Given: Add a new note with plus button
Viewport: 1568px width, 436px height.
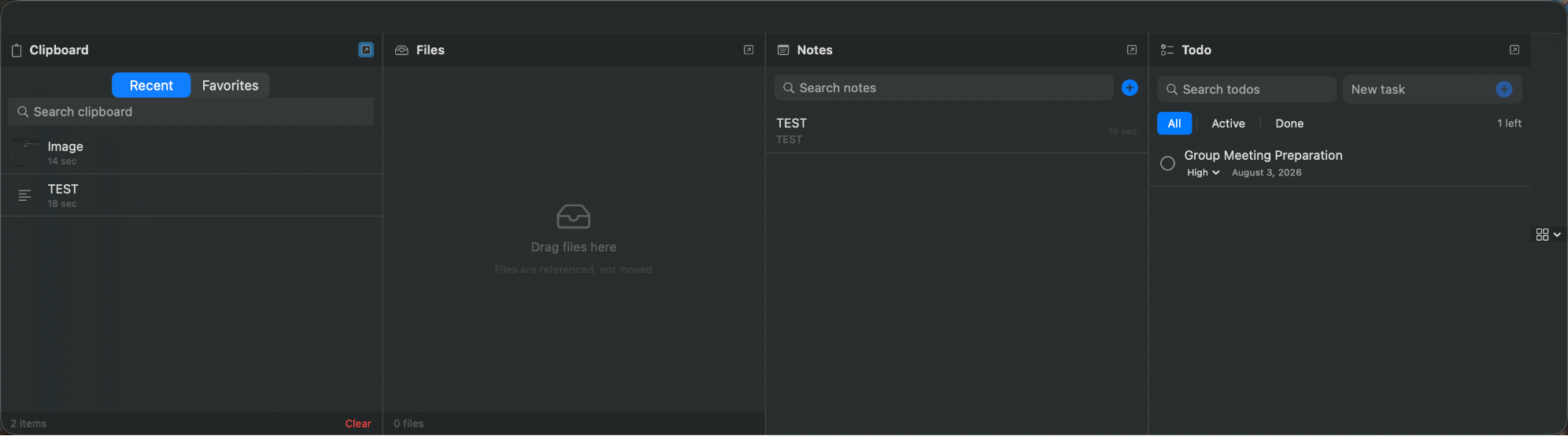Looking at the screenshot, I should pos(1130,88).
